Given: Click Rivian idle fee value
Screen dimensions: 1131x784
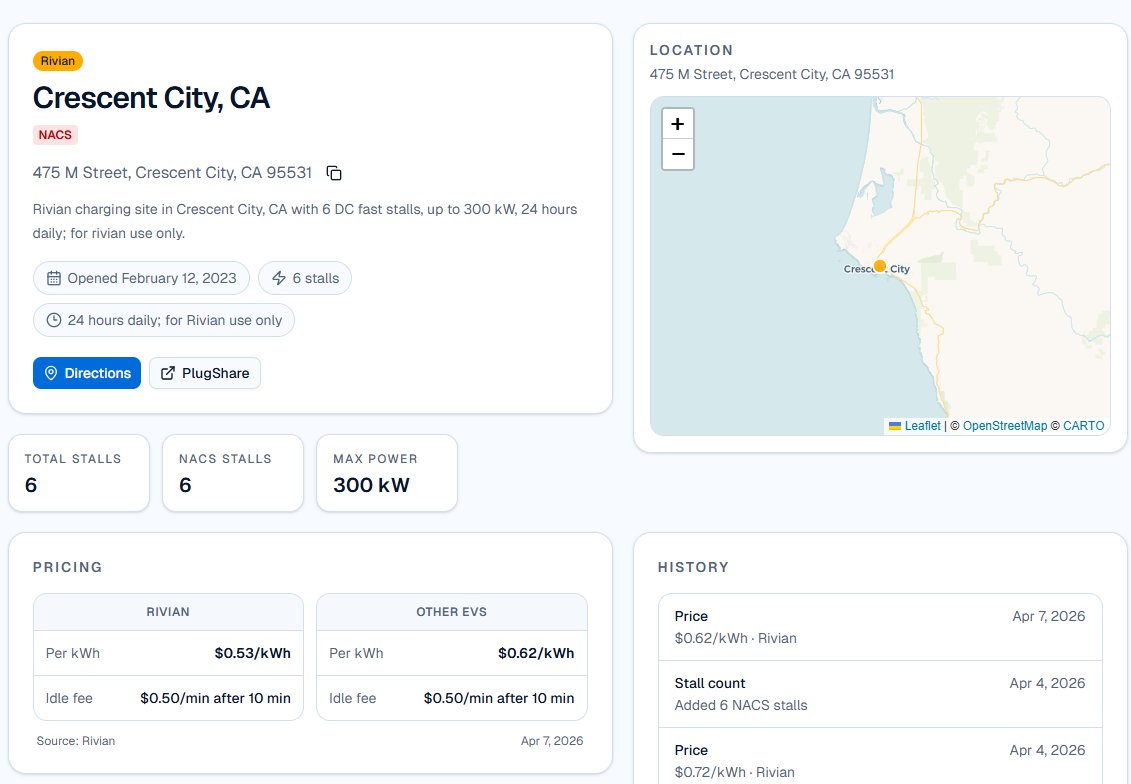Looking at the screenshot, I should pos(216,698).
